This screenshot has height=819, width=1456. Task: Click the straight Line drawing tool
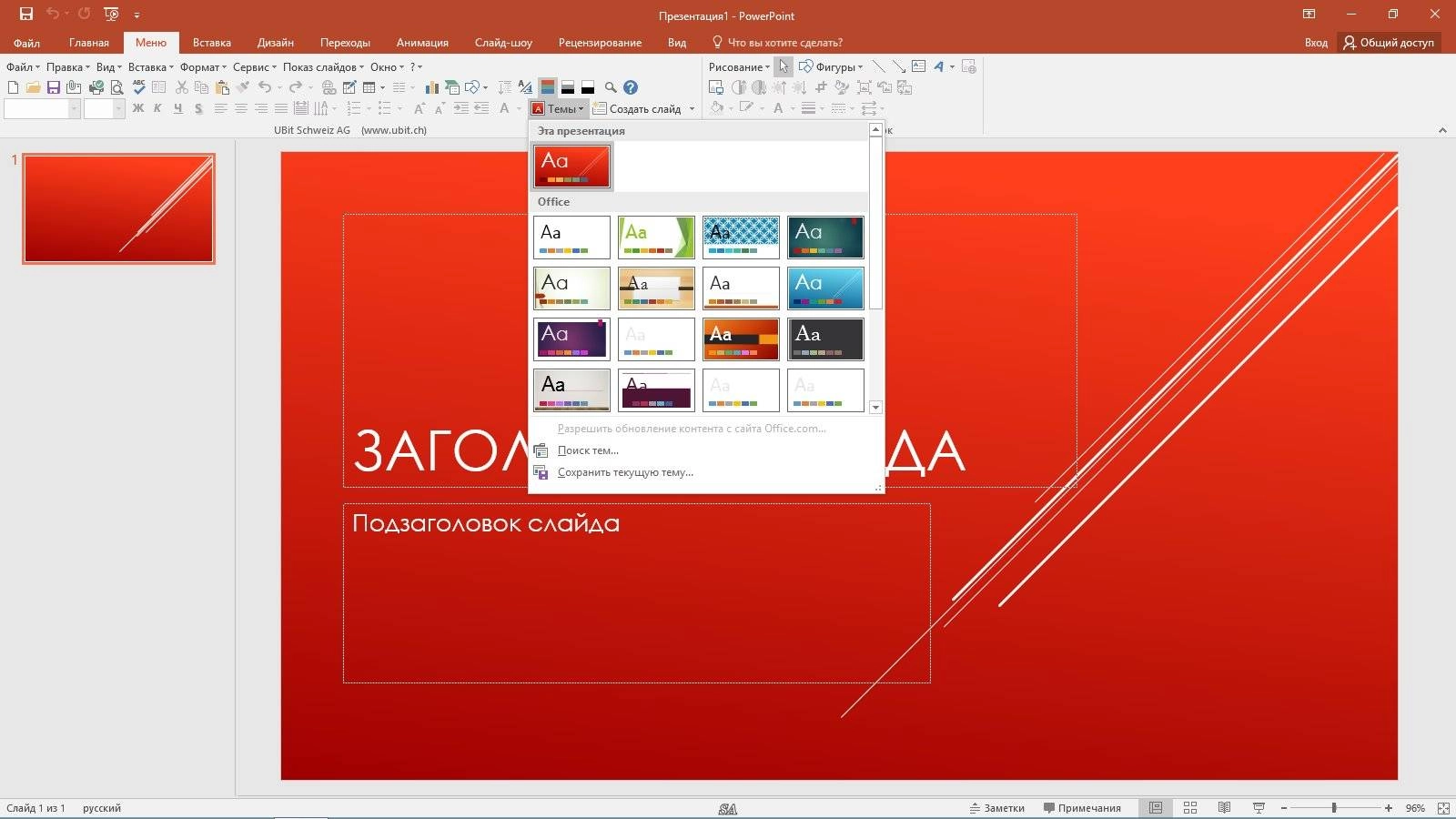click(x=878, y=66)
